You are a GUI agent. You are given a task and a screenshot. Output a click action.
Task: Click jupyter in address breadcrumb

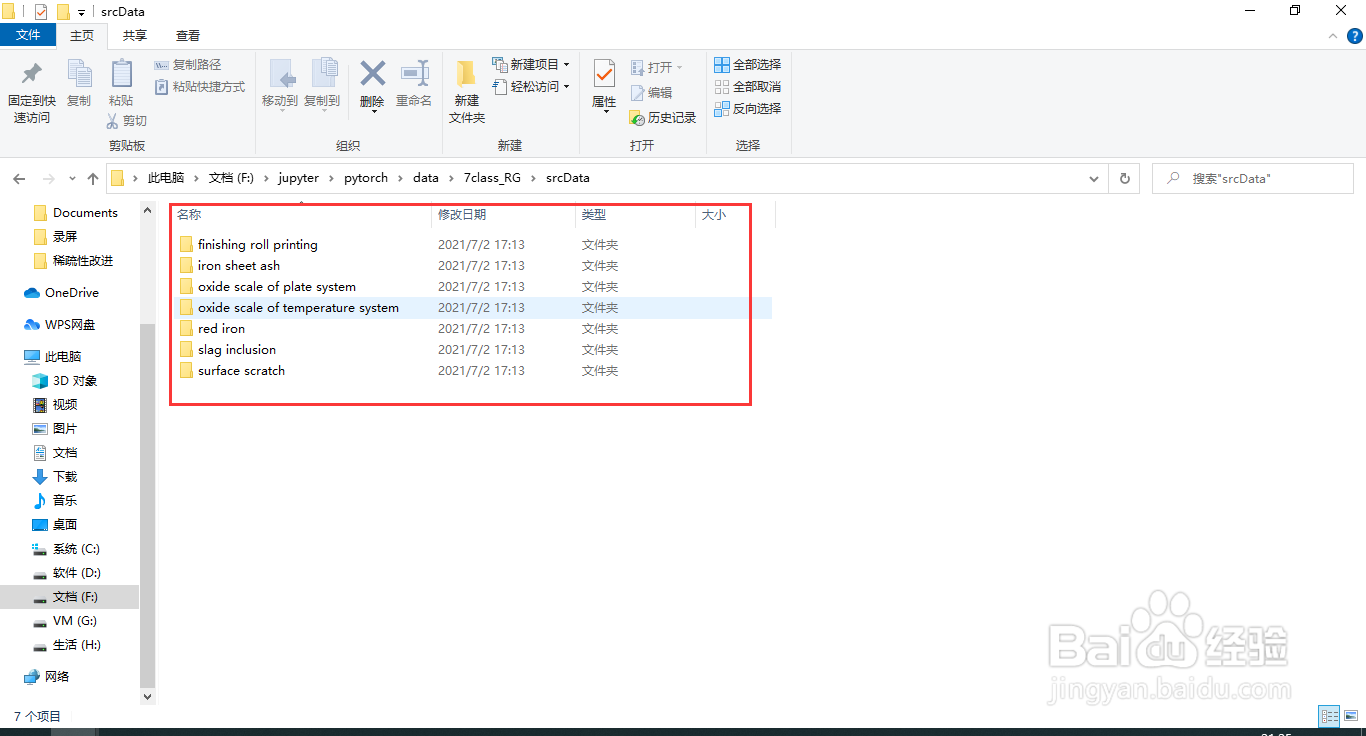click(x=299, y=178)
